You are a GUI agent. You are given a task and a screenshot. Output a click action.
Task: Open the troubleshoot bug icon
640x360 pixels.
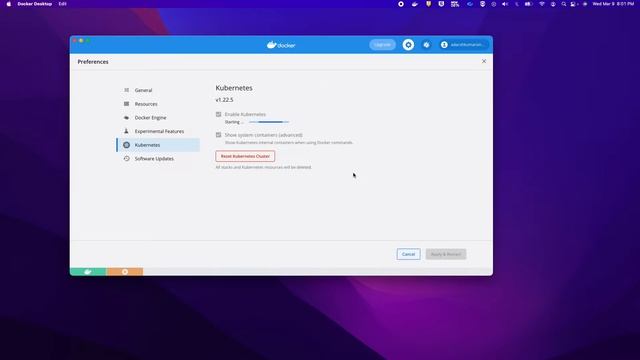coord(427,45)
